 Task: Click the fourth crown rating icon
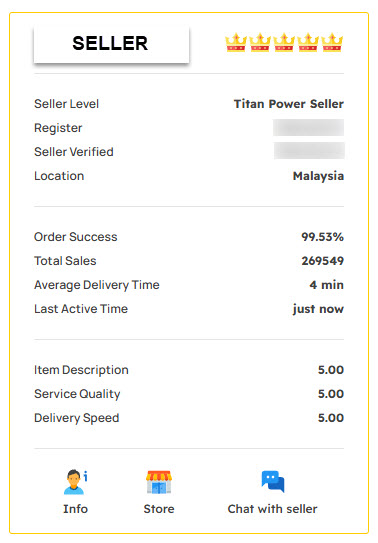click(308, 42)
